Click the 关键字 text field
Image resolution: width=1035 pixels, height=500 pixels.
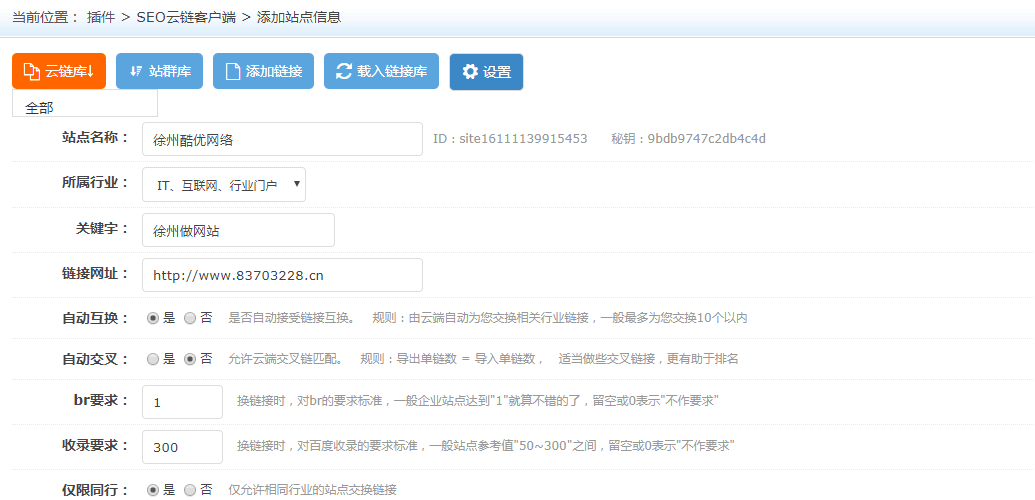pos(238,230)
